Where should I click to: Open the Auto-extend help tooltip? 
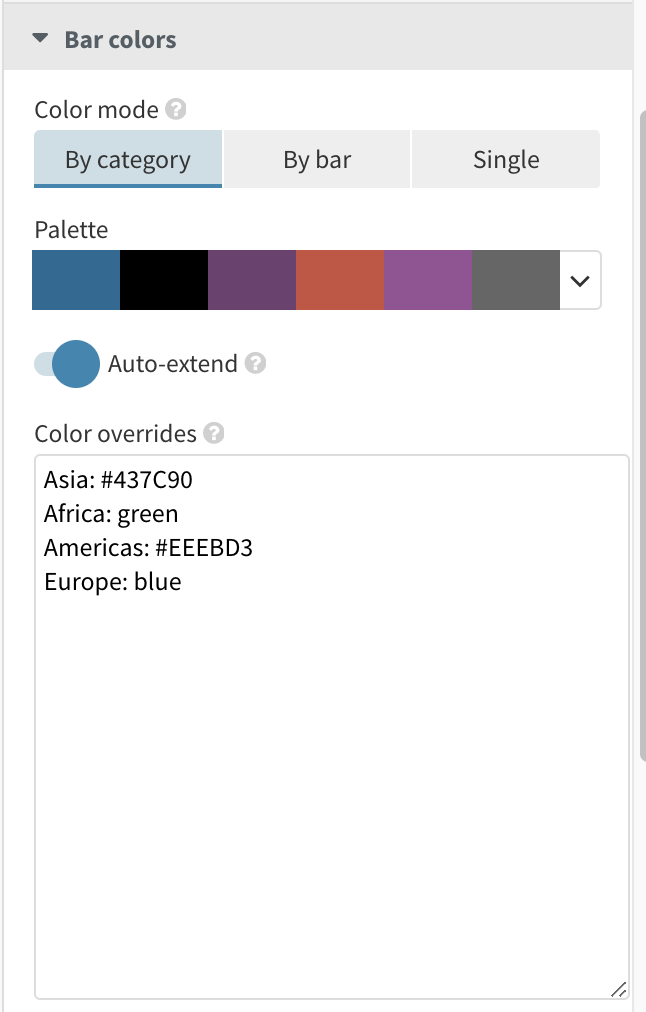tap(256, 365)
